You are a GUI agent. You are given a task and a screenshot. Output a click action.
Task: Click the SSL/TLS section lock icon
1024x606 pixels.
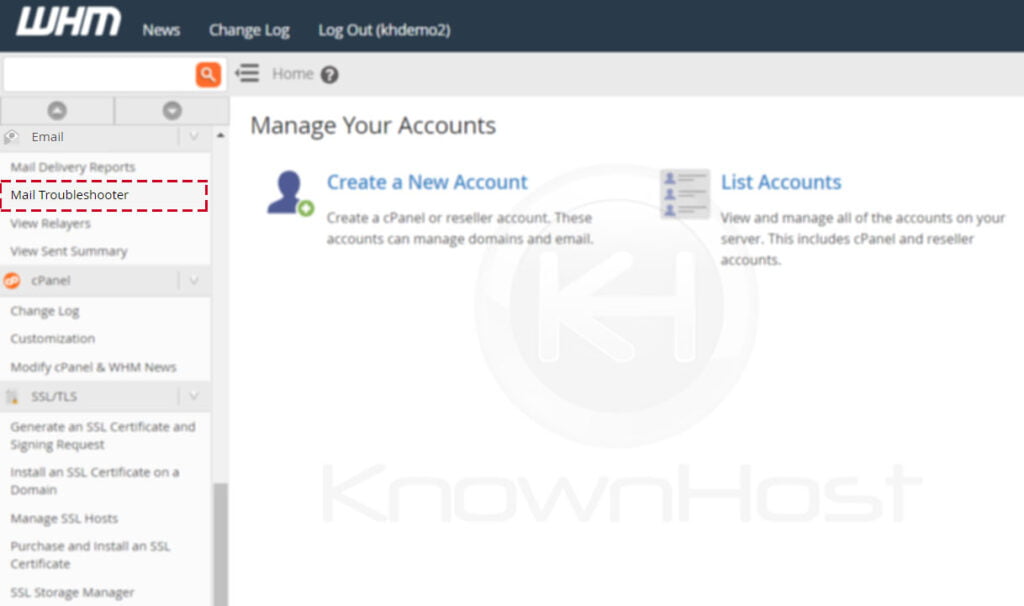(x=12, y=396)
